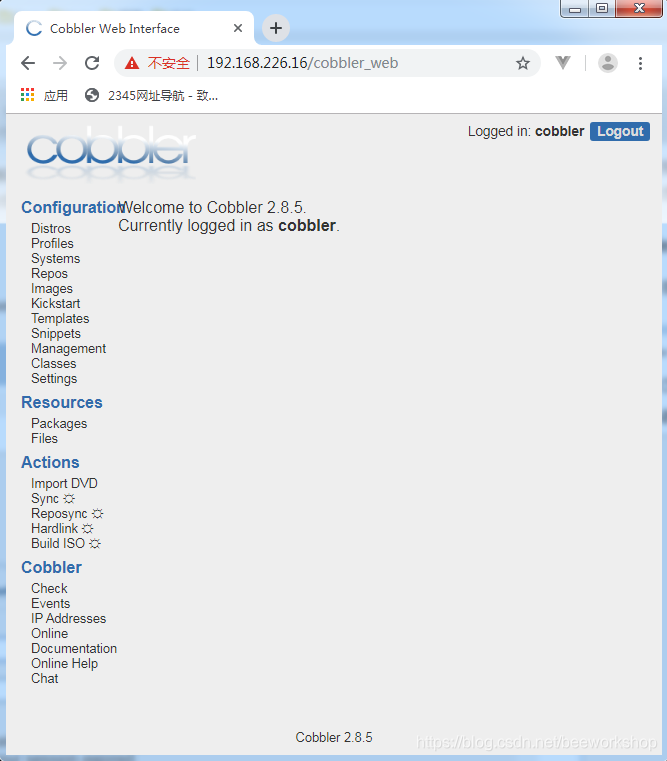
Task: Open a new browser tab with plus button
Action: pyautogui.click(x=276, y=28)
